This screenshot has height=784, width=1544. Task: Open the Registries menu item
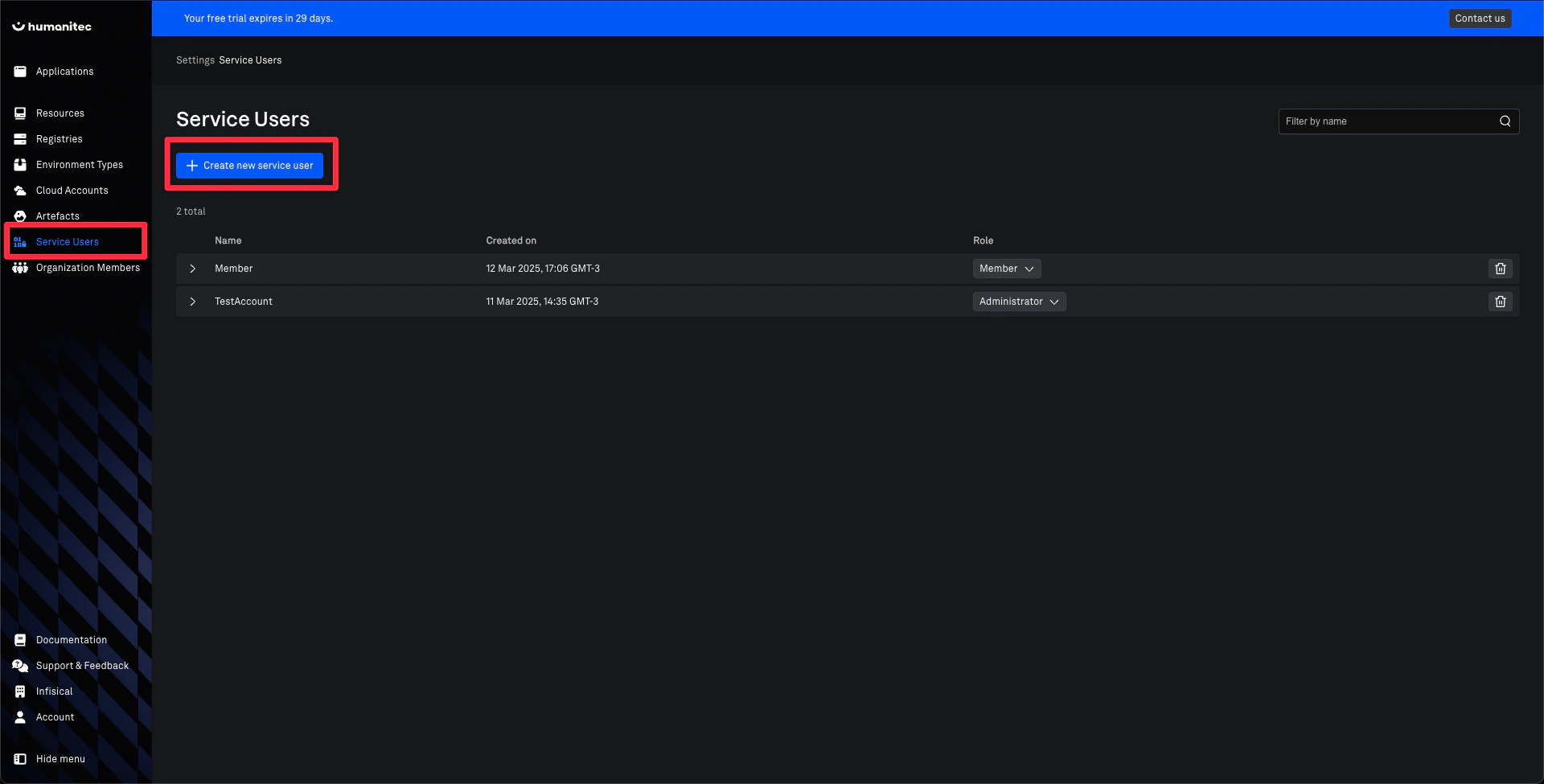[x=60, y=139]
